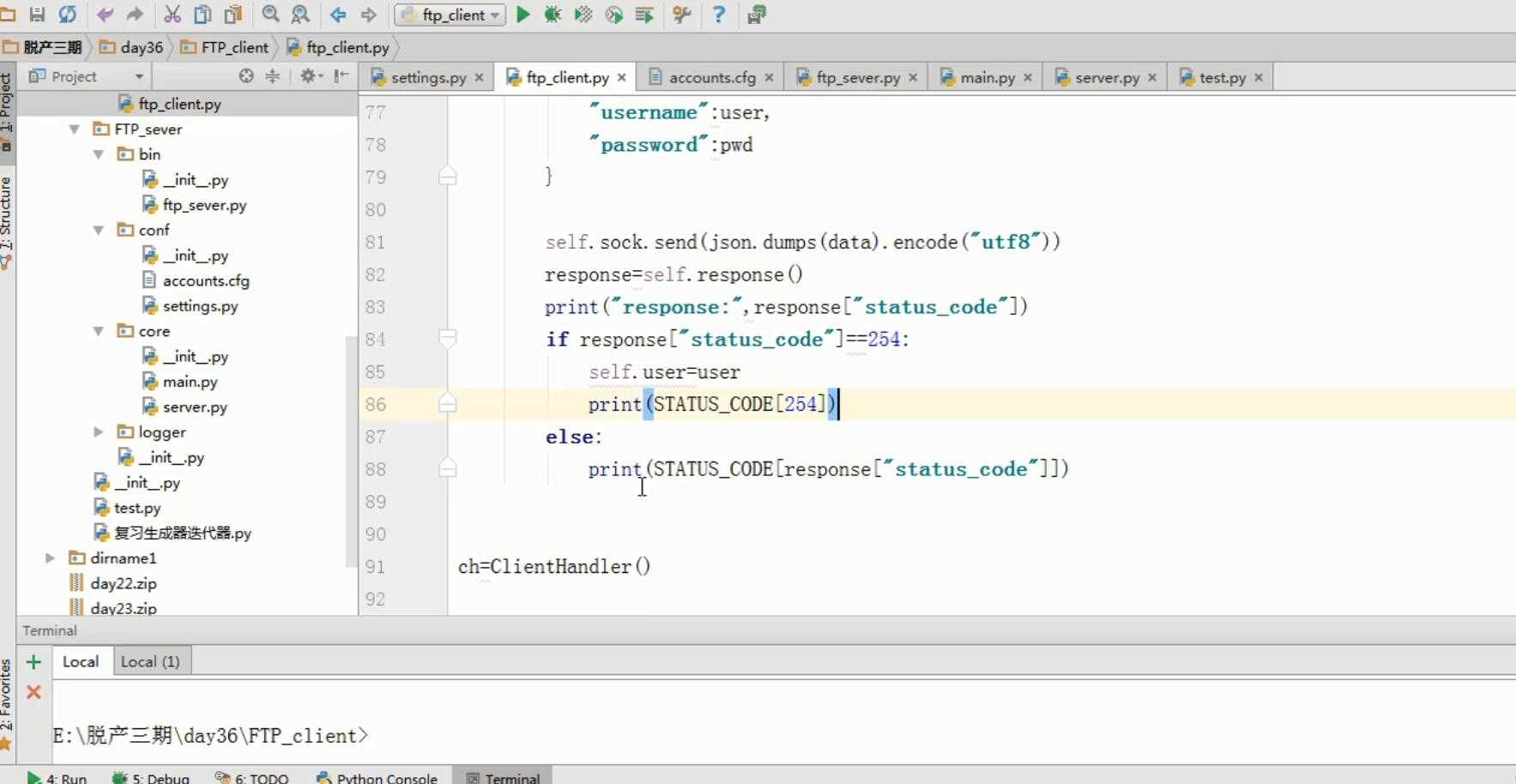Viewport: 1516px width, 784px height.
Task: Save all files with the floppy disk icon
Action: (x=37, y=15)
